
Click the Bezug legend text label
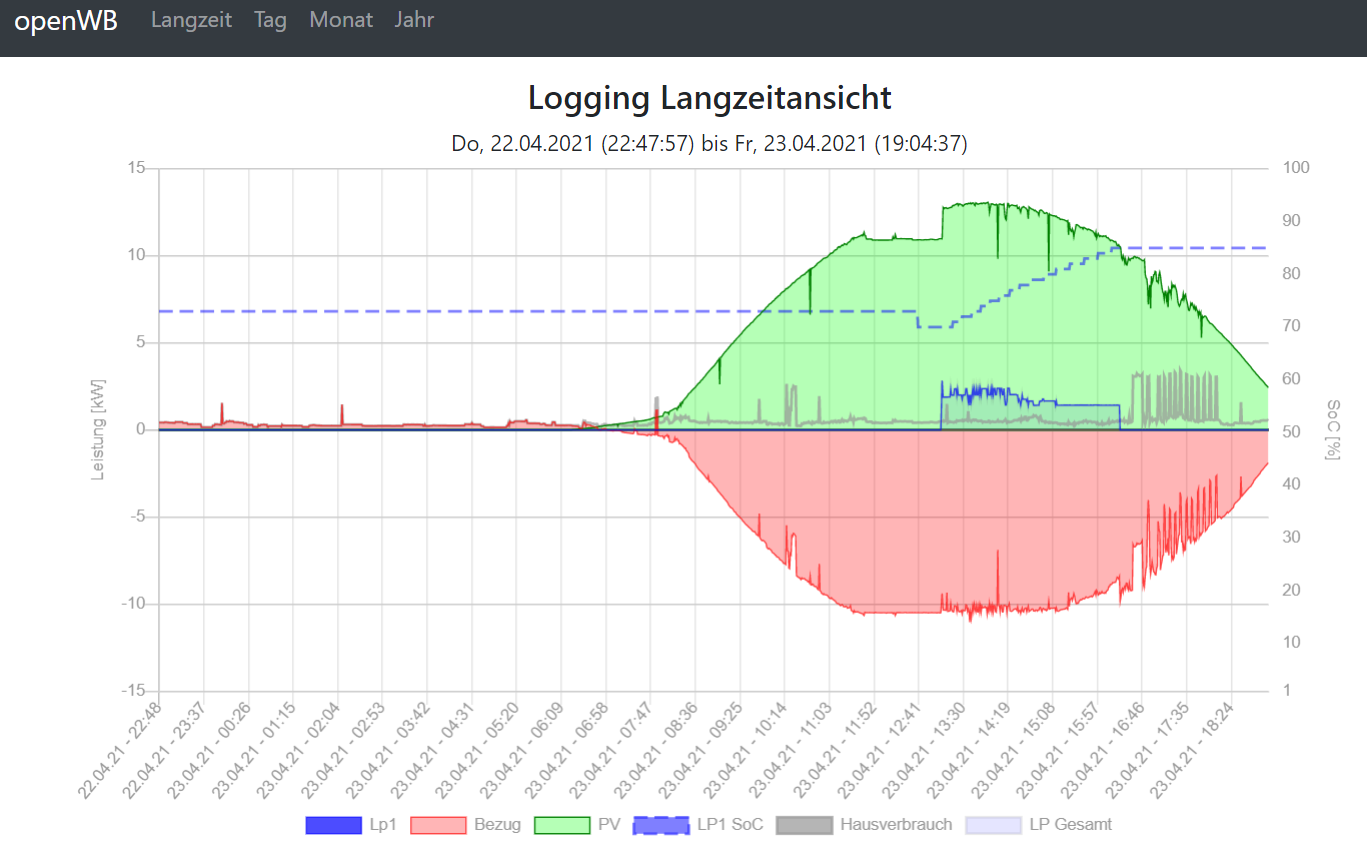coord(497,825)
